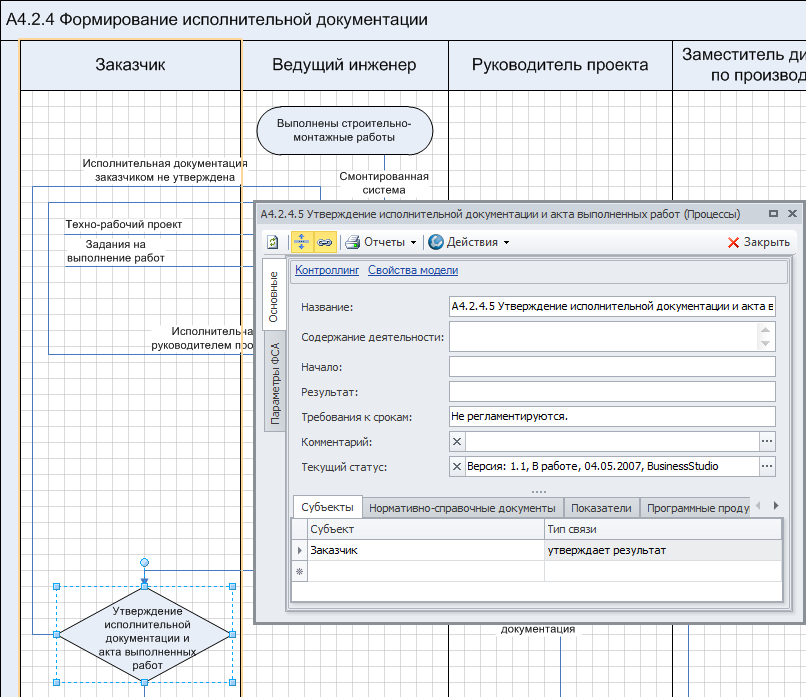Toggle the vertical expand arrows toolbar icon
This screenshot has height=697, width=806.
coord(301,242)
